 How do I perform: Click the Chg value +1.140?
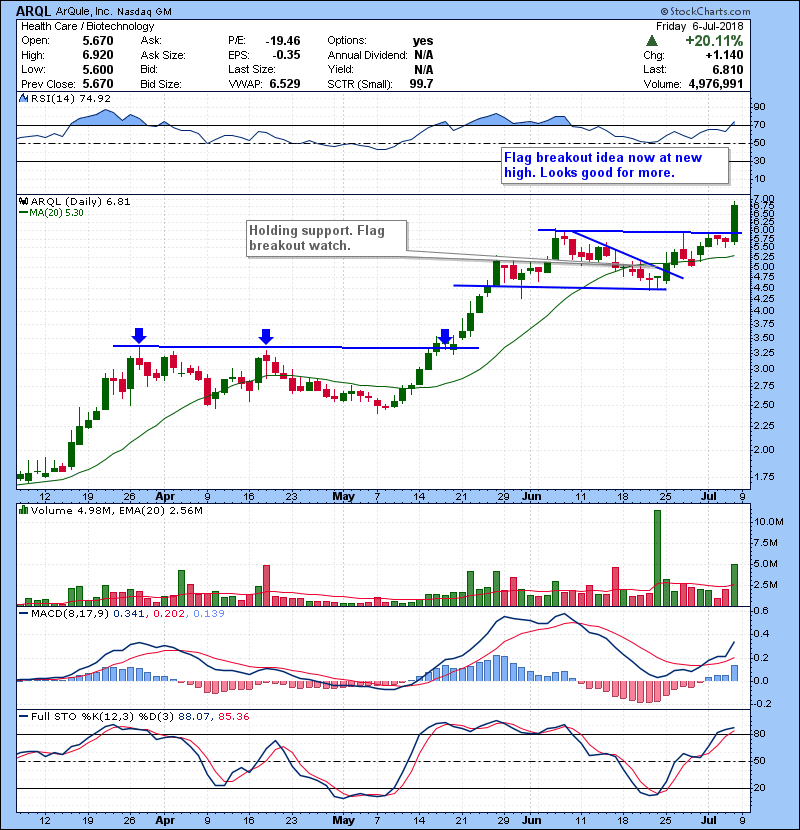click(x=724, y=55)
